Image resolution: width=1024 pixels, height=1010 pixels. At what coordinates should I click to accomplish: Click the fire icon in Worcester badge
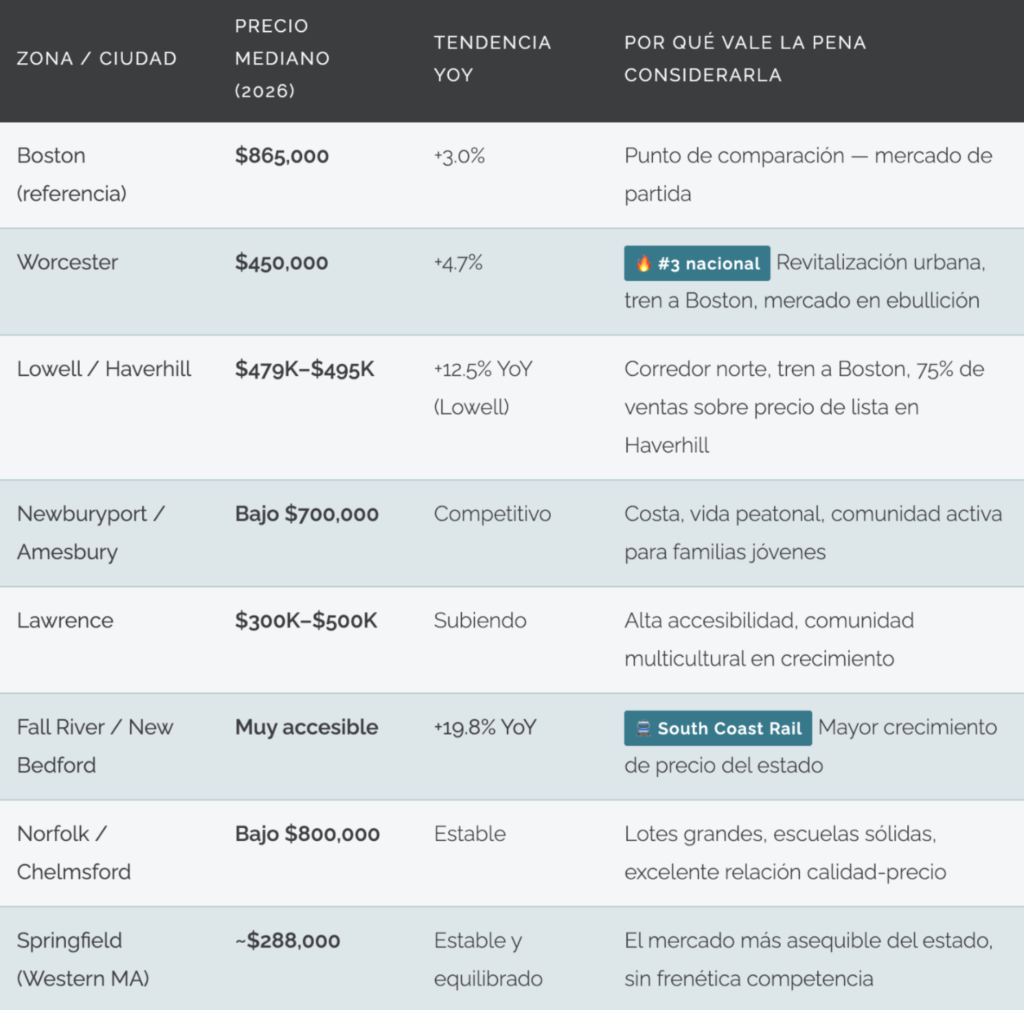point(644,264)
